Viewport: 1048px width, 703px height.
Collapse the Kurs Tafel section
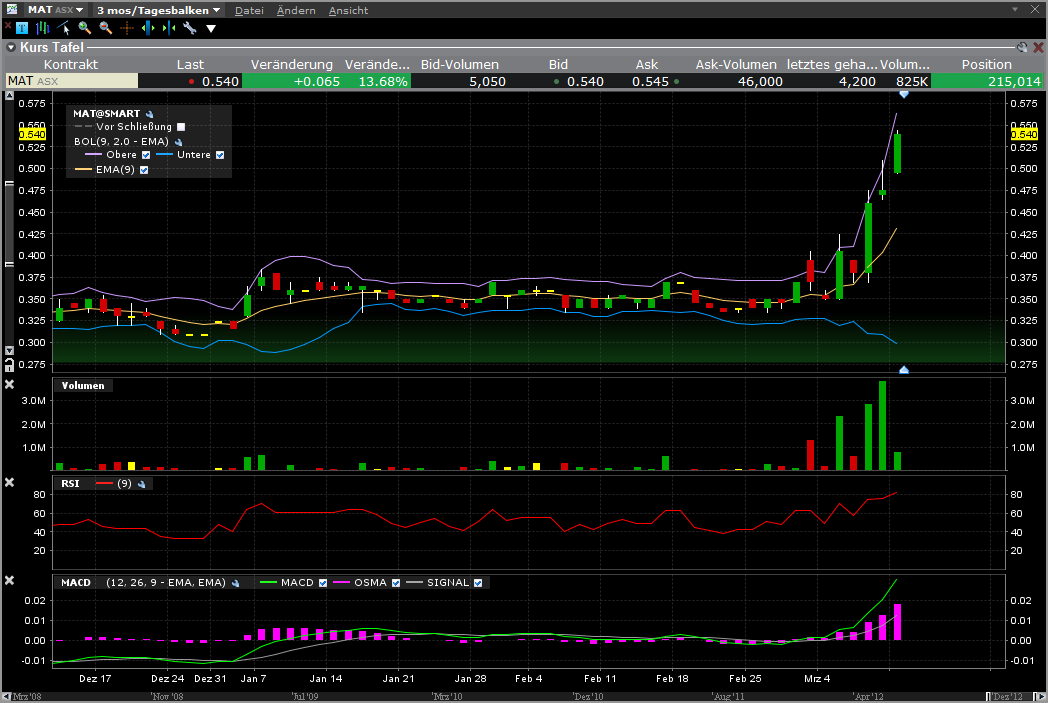tap(10, 47)
